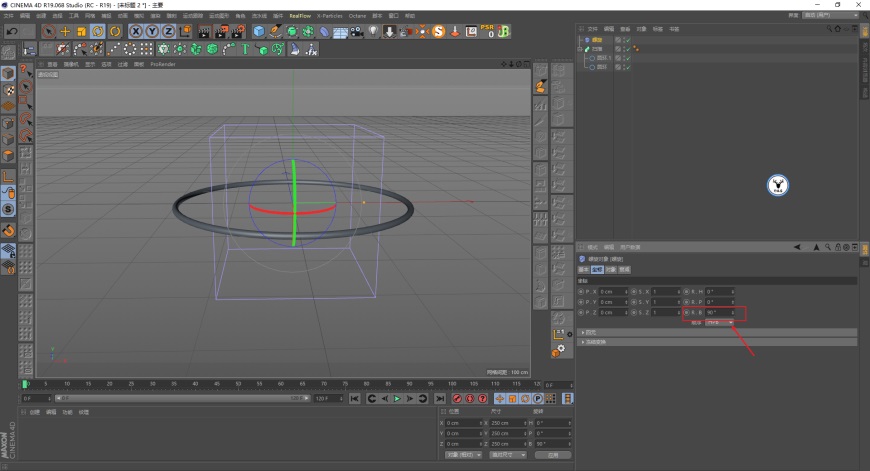Click the Make Editable icon
Image resolution: width=870 pixels, height=471 pixels.
pos(8,53)
